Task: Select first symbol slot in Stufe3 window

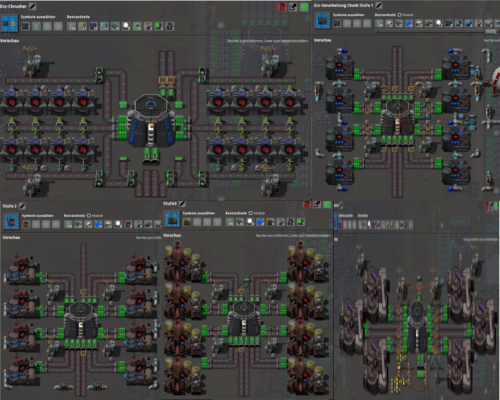Action: point(187,222)
